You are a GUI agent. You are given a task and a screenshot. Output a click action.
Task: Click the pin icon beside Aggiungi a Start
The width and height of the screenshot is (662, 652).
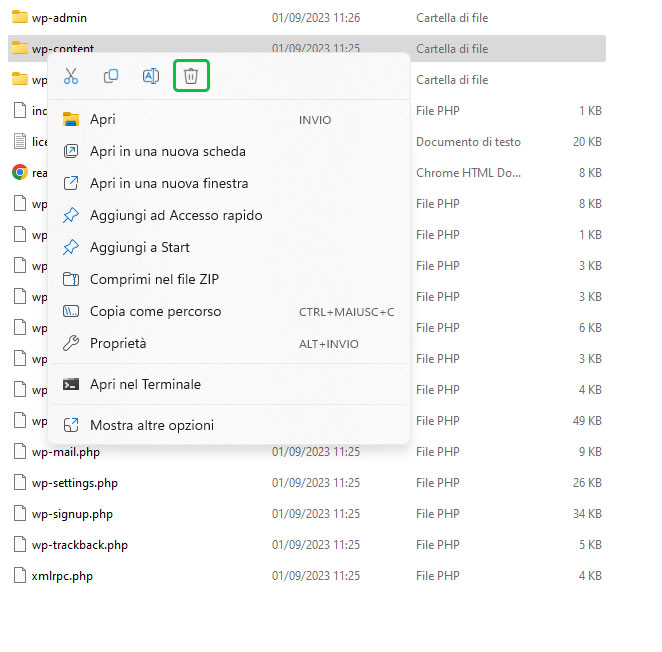tap(71, 247)
